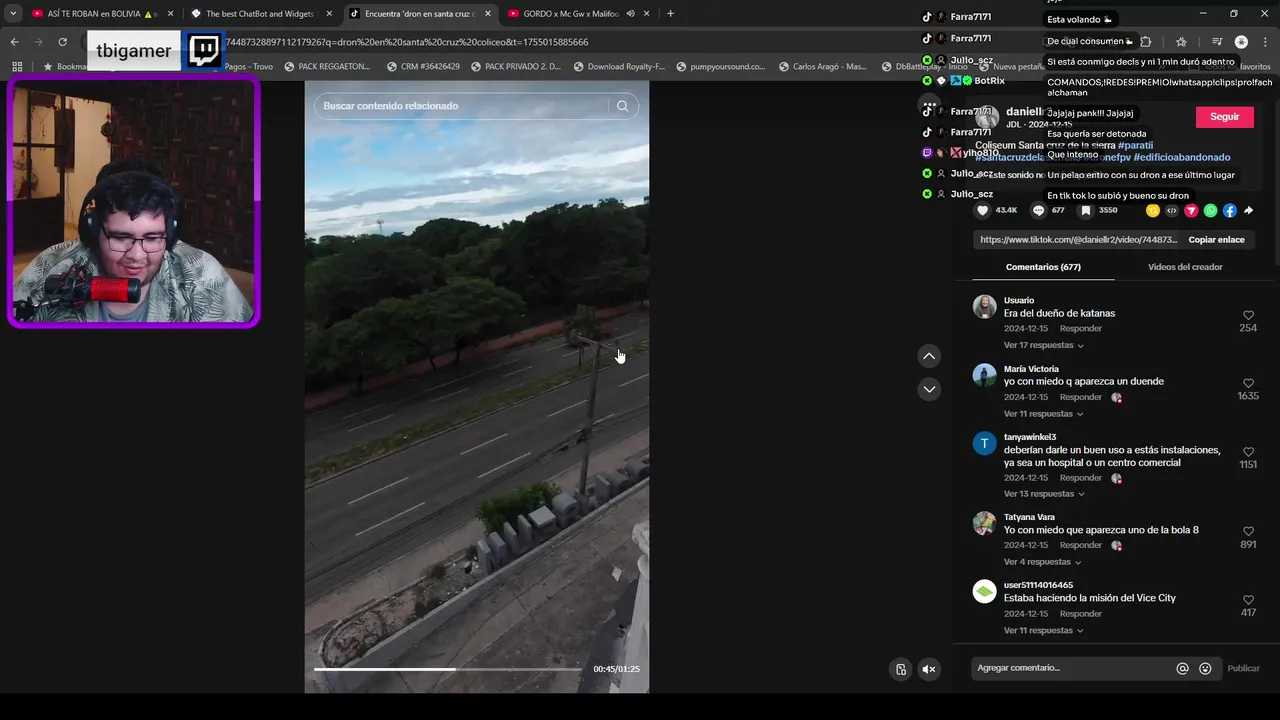Click Responder under Tatyana Vara's comment

tap(1080, 545)
